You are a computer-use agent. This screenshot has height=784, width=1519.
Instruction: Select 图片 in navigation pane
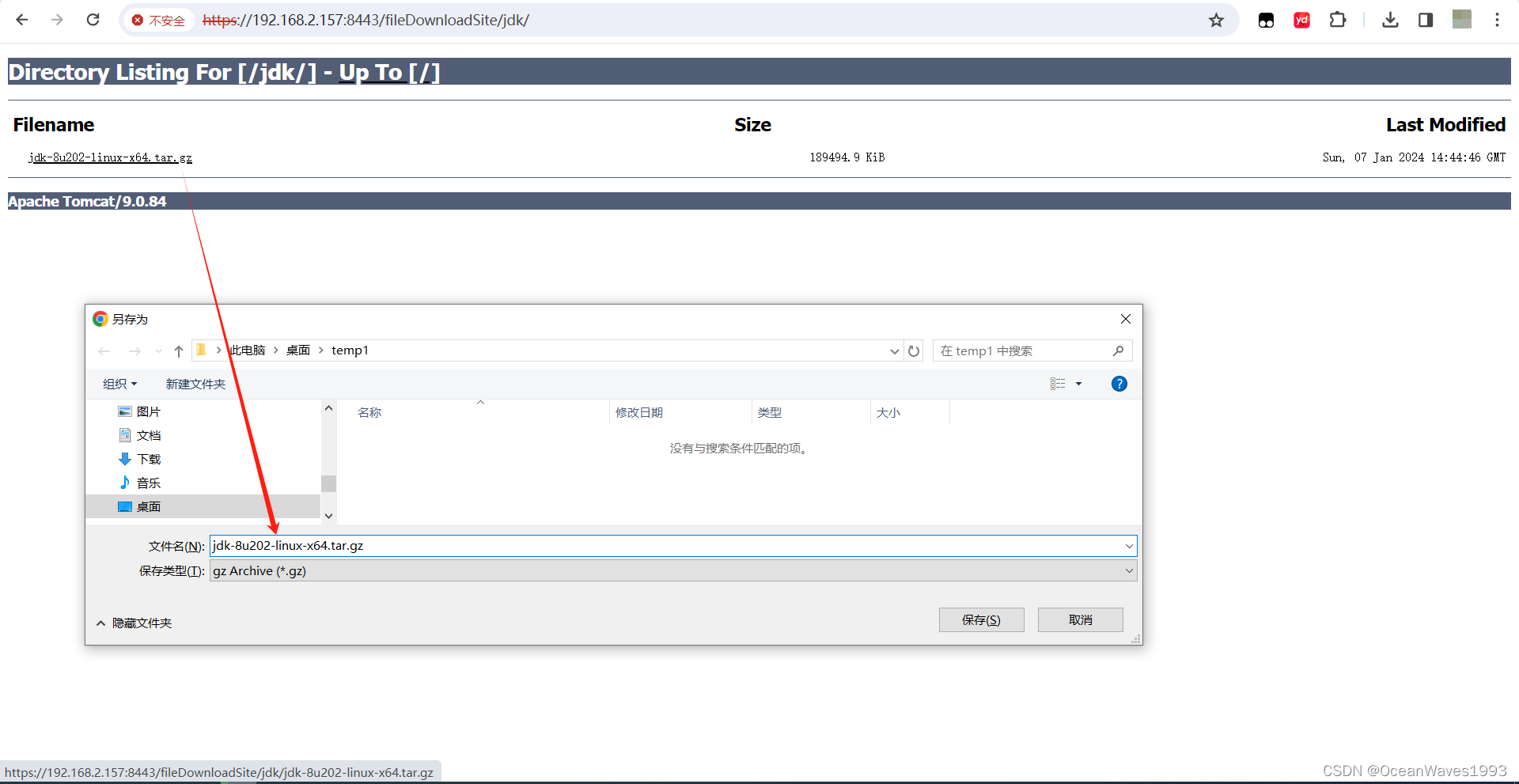click(149, 411)
